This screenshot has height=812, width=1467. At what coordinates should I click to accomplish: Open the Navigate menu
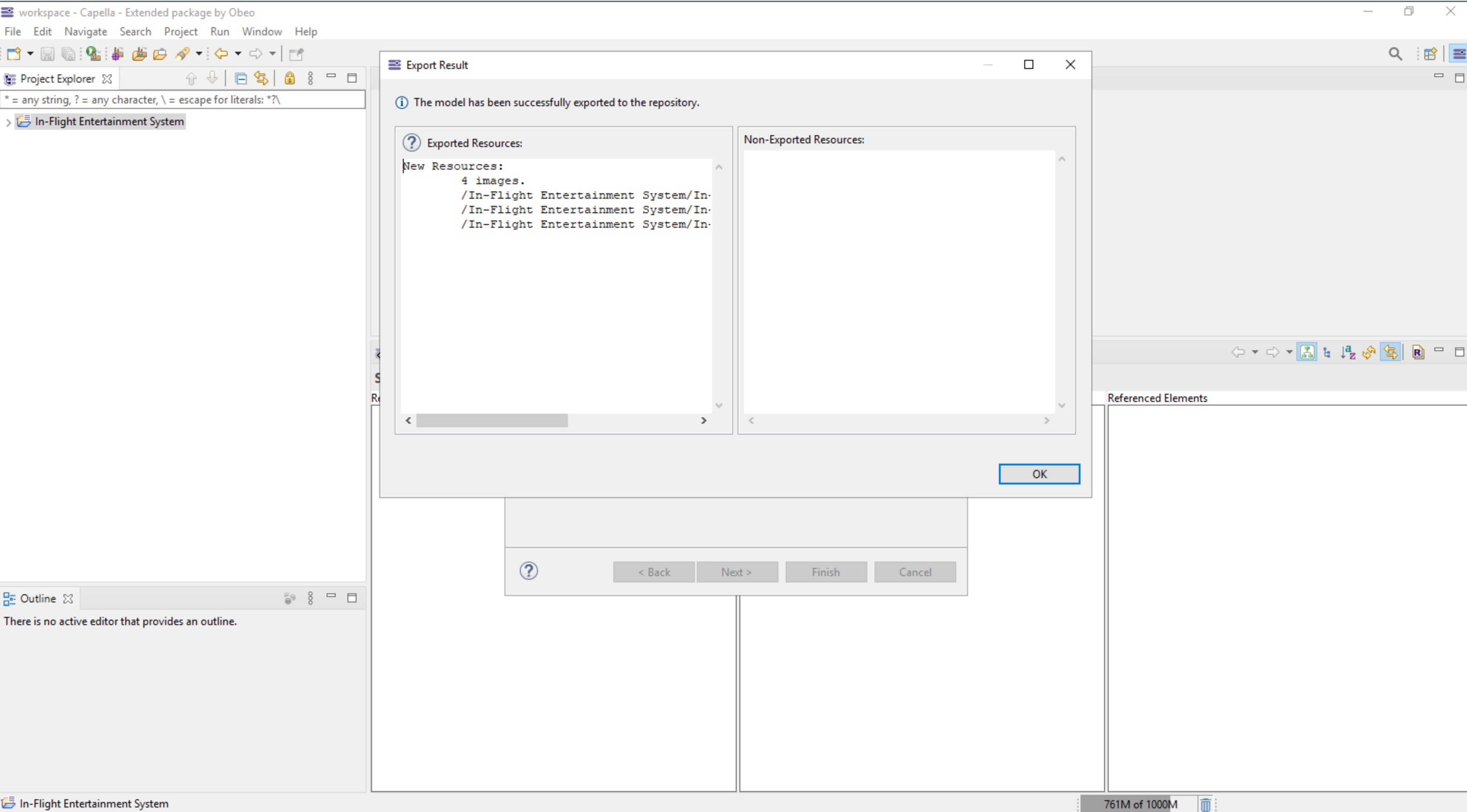click(x=87, y=31)
